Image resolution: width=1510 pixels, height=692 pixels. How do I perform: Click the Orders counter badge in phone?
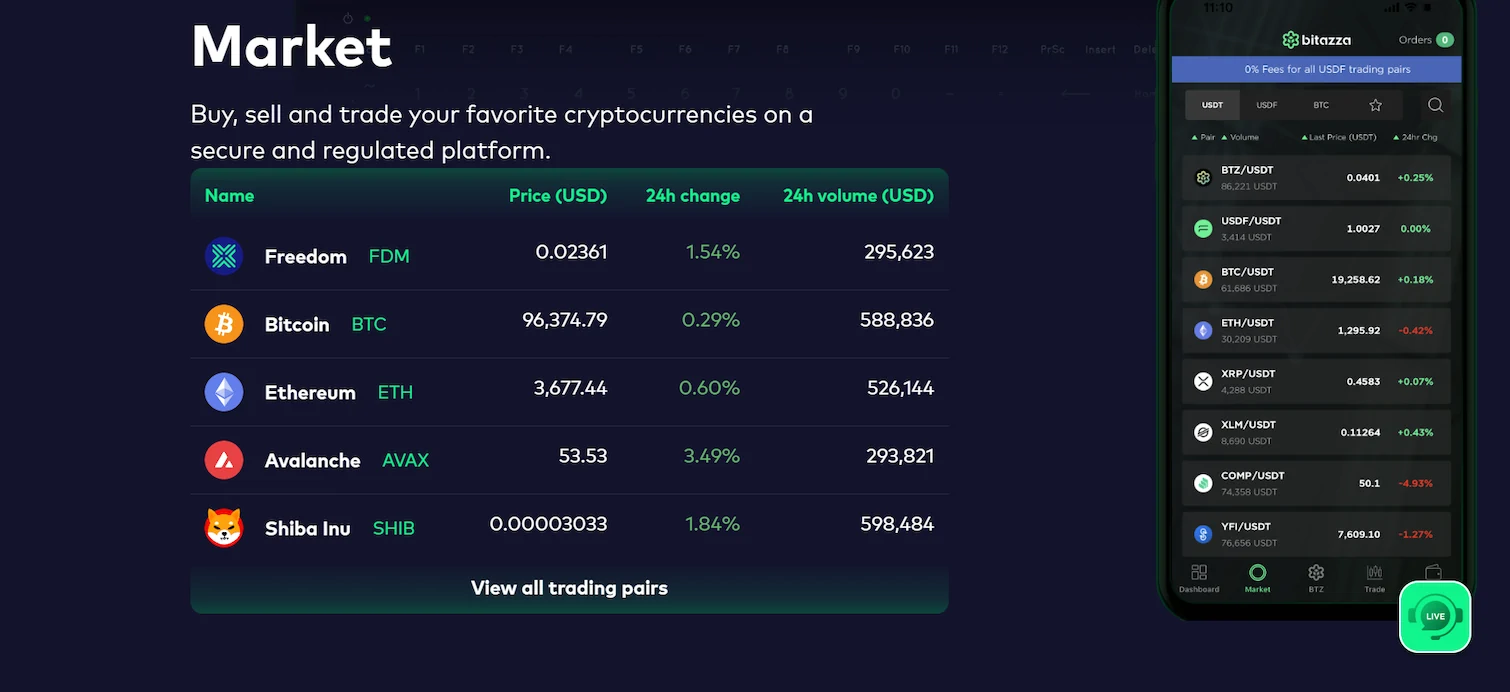coord(1444,40)
